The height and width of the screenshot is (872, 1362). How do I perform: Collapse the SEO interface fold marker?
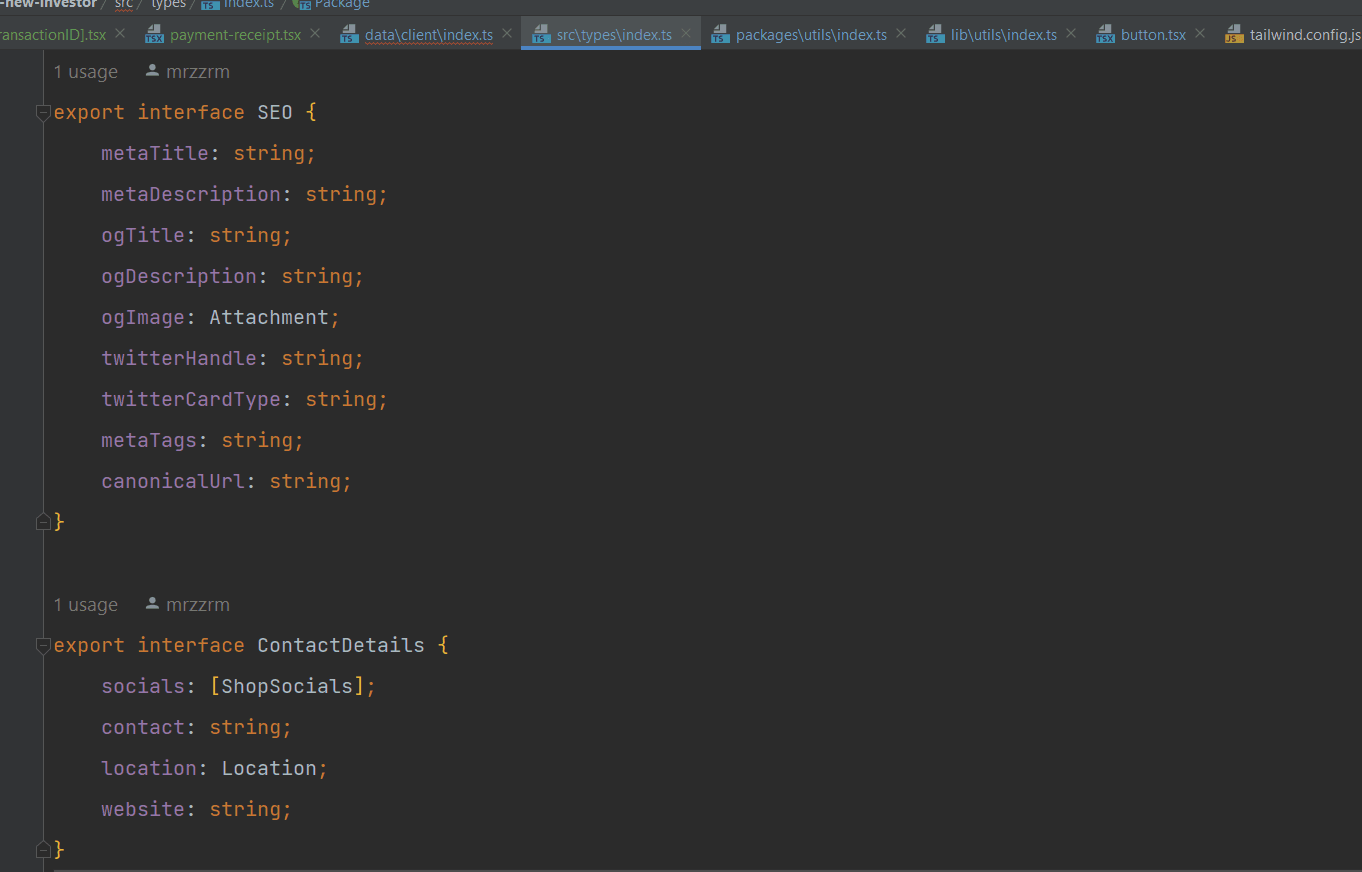tap(43, 112)
